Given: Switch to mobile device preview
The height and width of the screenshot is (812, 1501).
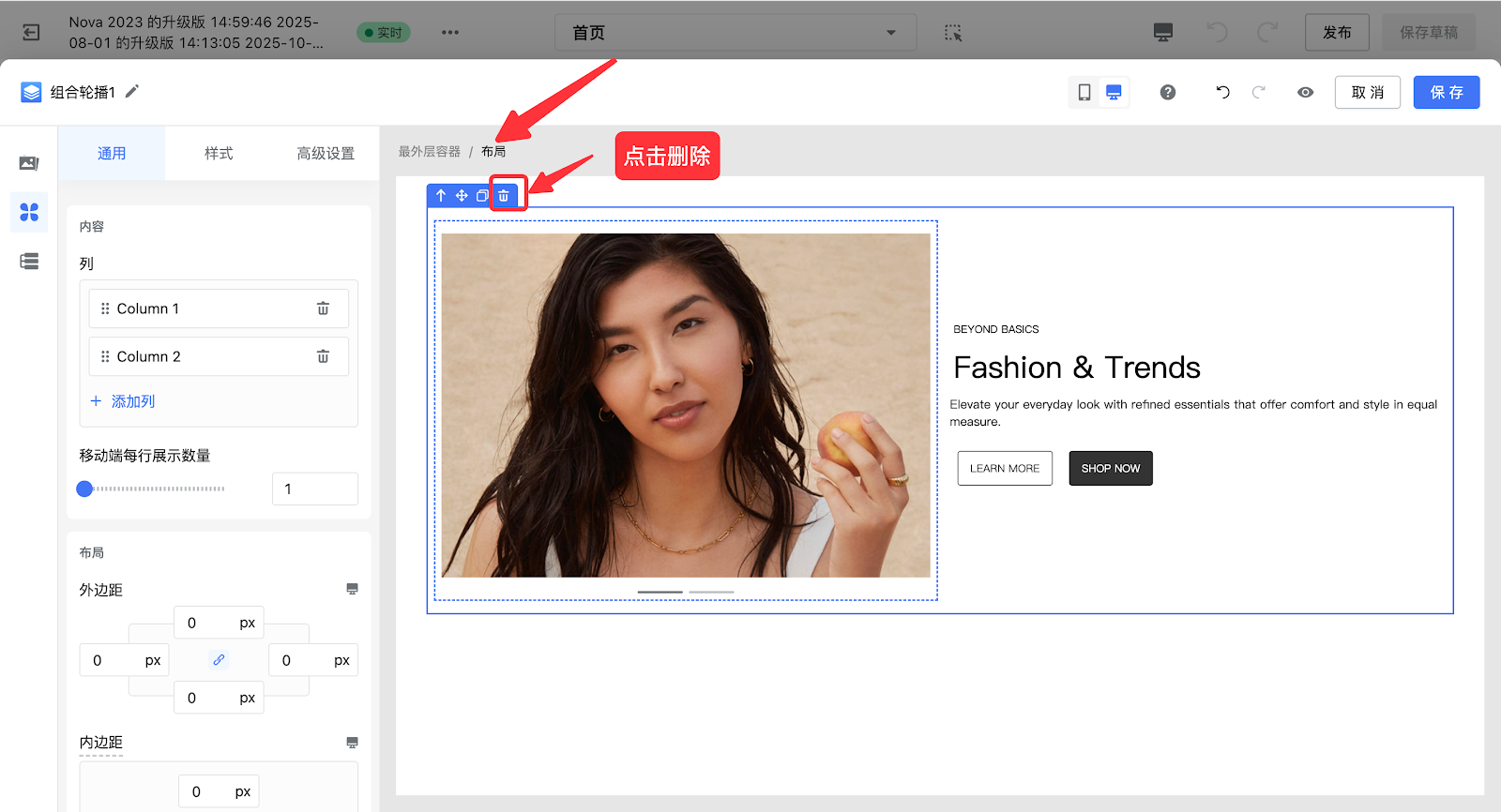Looking at the screenshot, I should coord(1084,92).
